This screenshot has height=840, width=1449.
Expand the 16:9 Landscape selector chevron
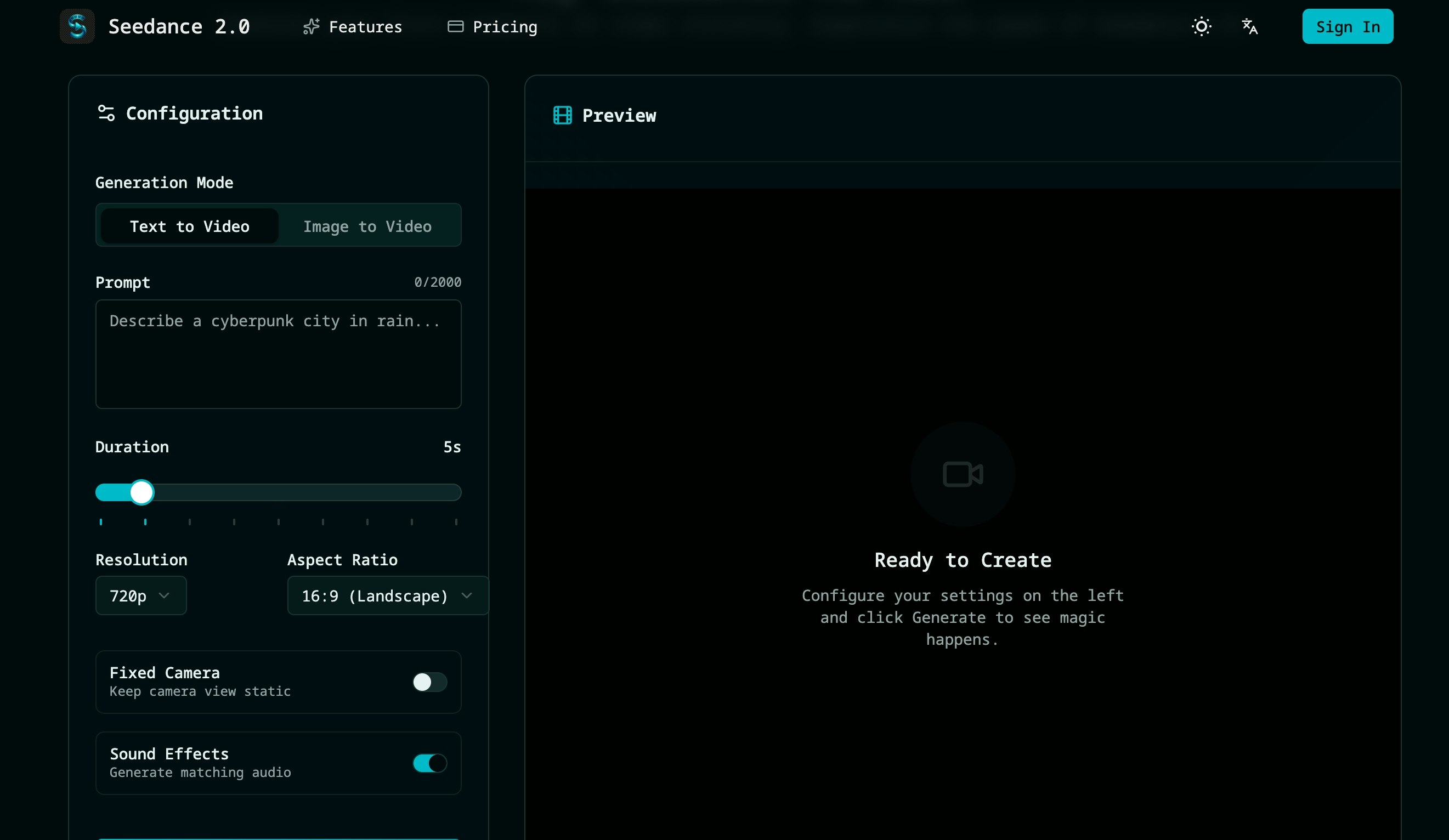tap(467, 595)
